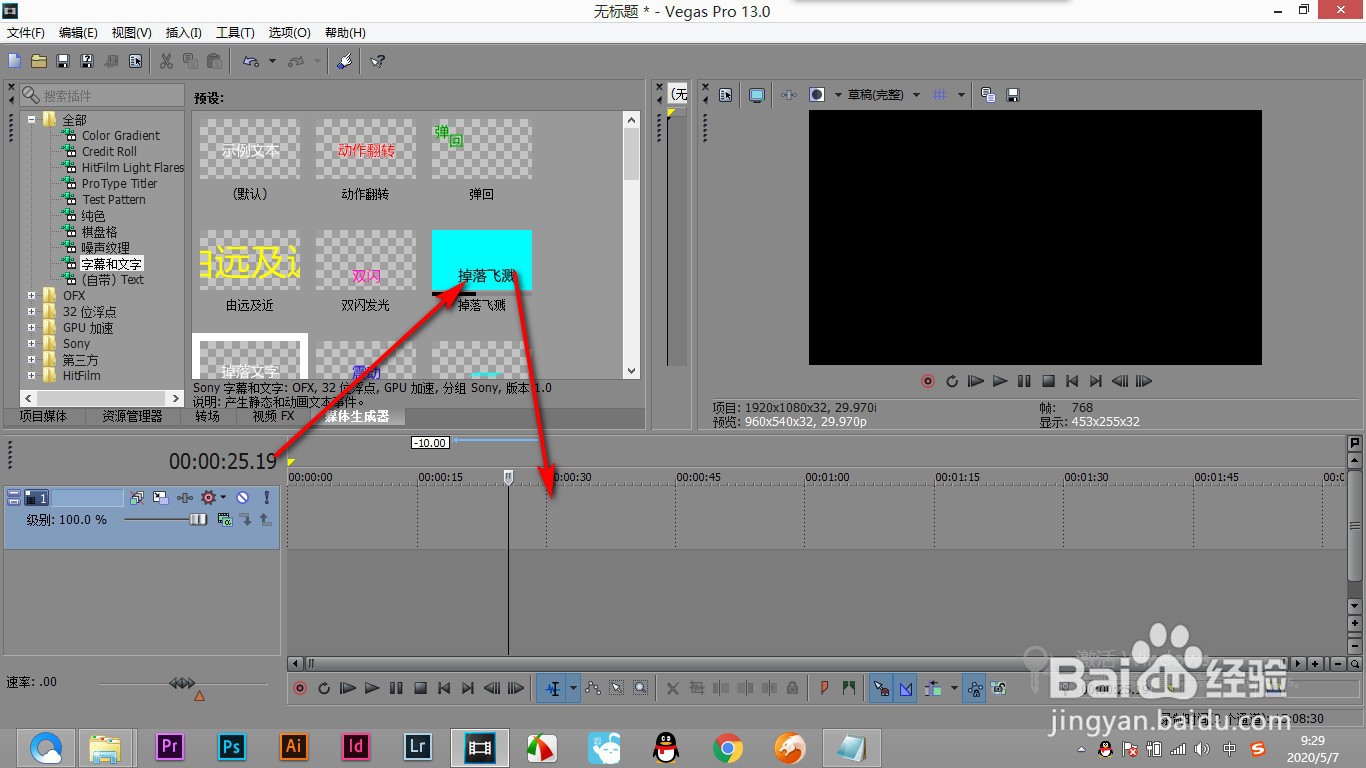Open the 草稿(完整) preview quality dropdown
1366x768 pixels.
(x=884, y=95)
